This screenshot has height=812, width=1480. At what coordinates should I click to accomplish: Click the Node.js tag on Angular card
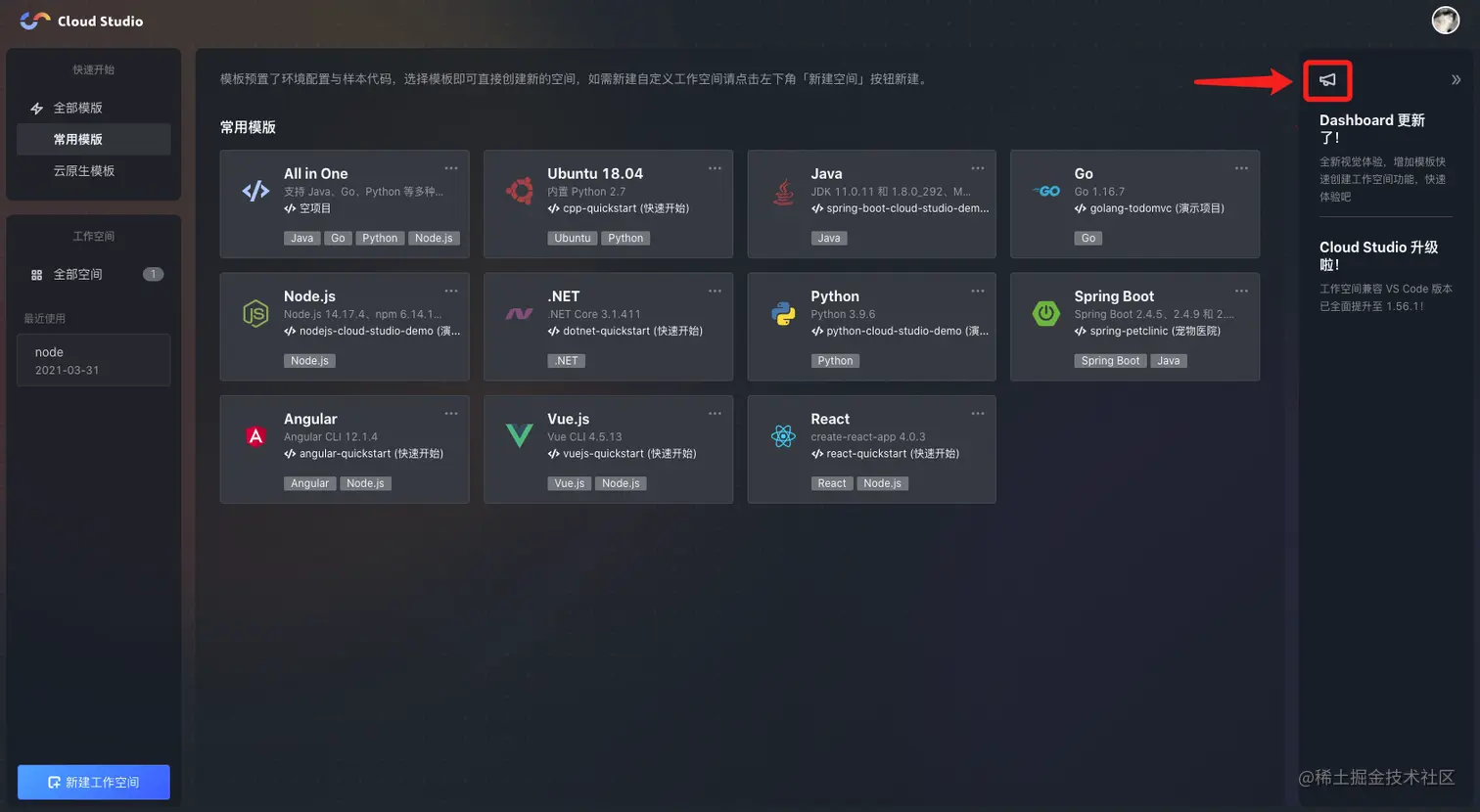click(365, 483)
